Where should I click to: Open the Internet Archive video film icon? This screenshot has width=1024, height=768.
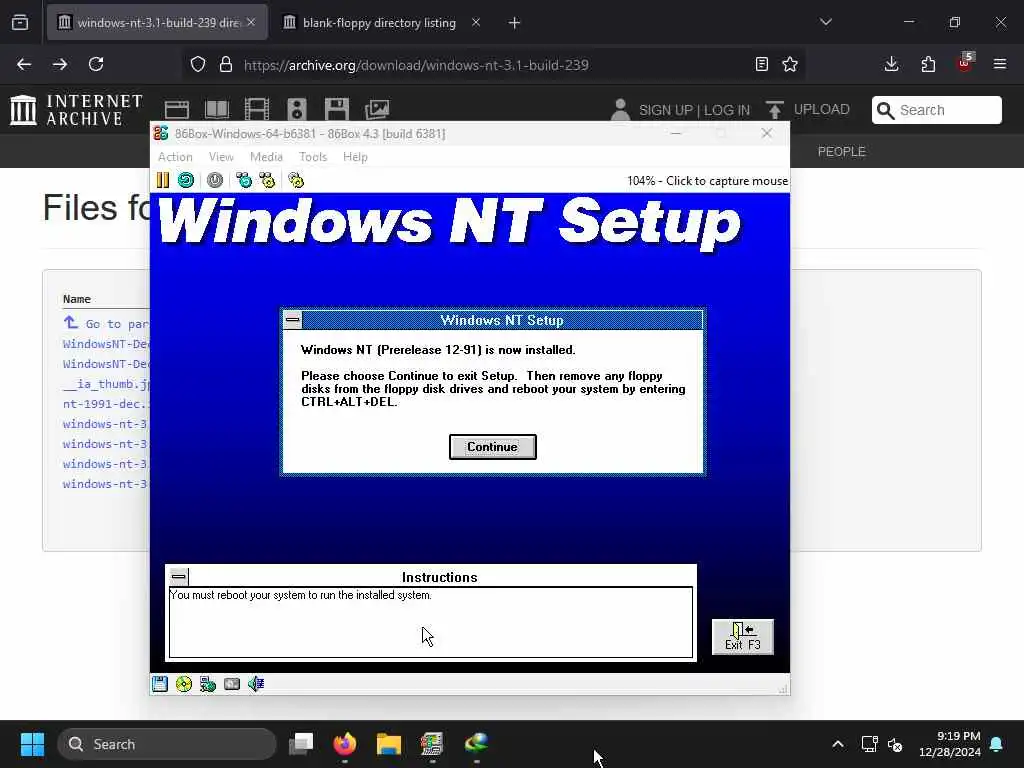click(257, 109)
